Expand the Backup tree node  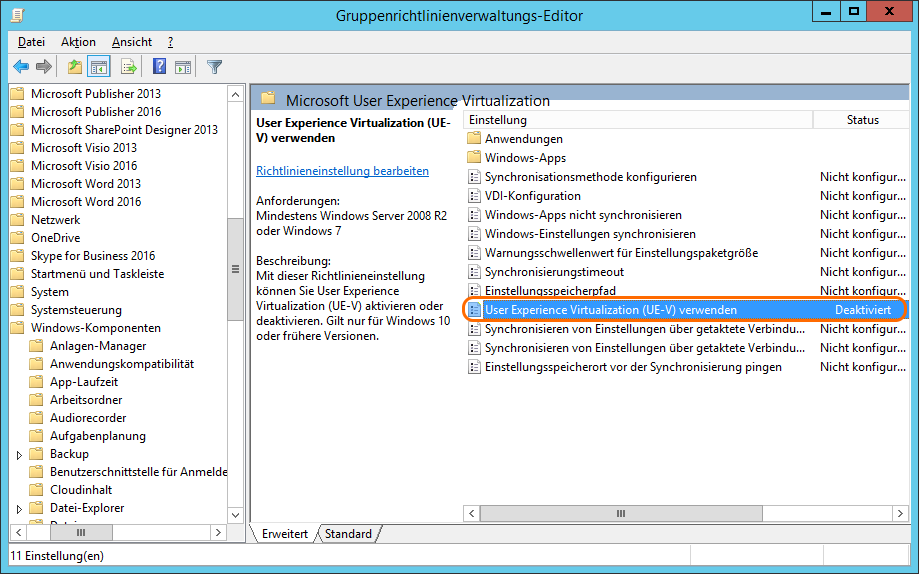point(19,454)
